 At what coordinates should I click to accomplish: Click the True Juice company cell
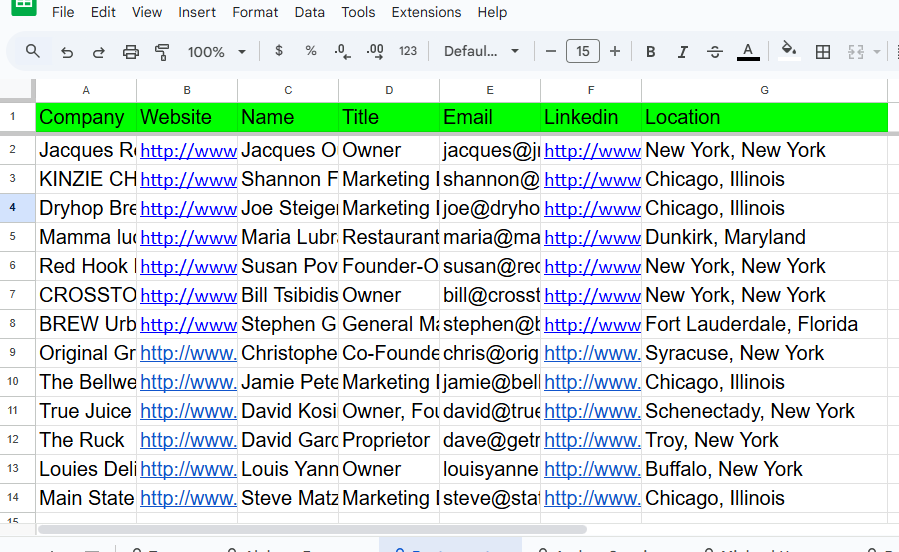(x=86, y=410)
